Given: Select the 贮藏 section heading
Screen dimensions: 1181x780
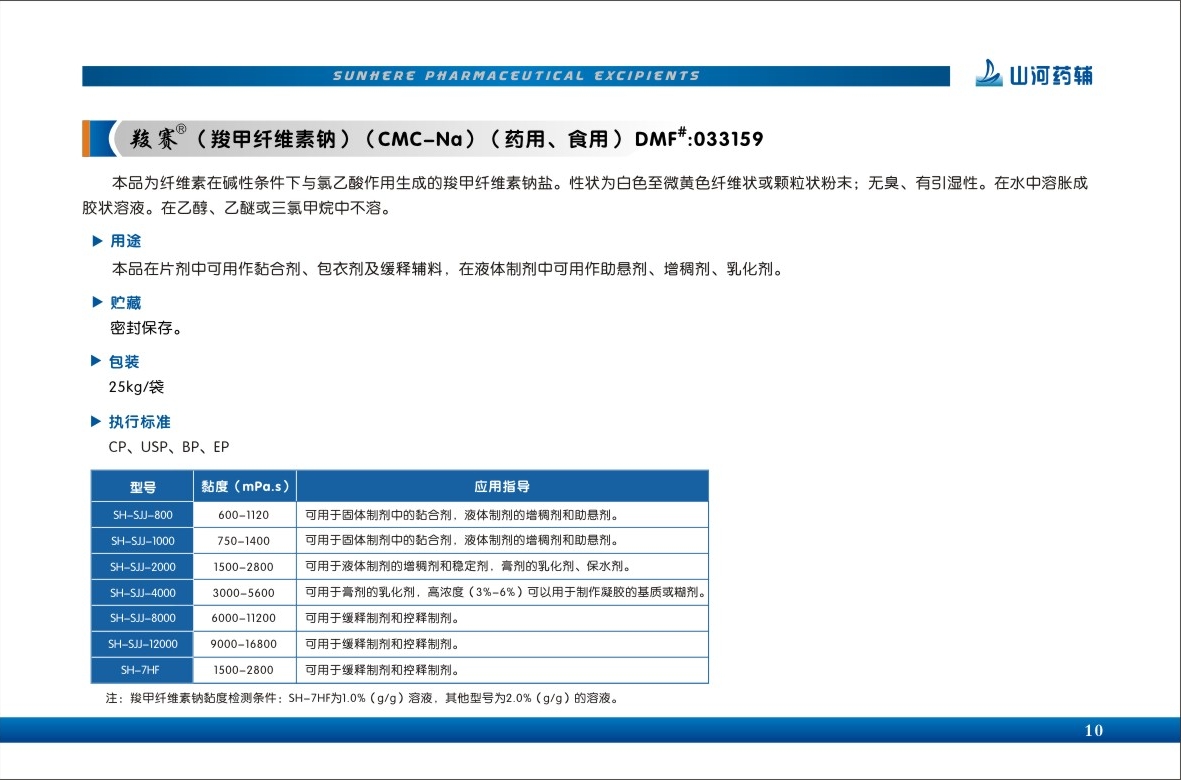Looking at the screenshot, I should (125, 303).
